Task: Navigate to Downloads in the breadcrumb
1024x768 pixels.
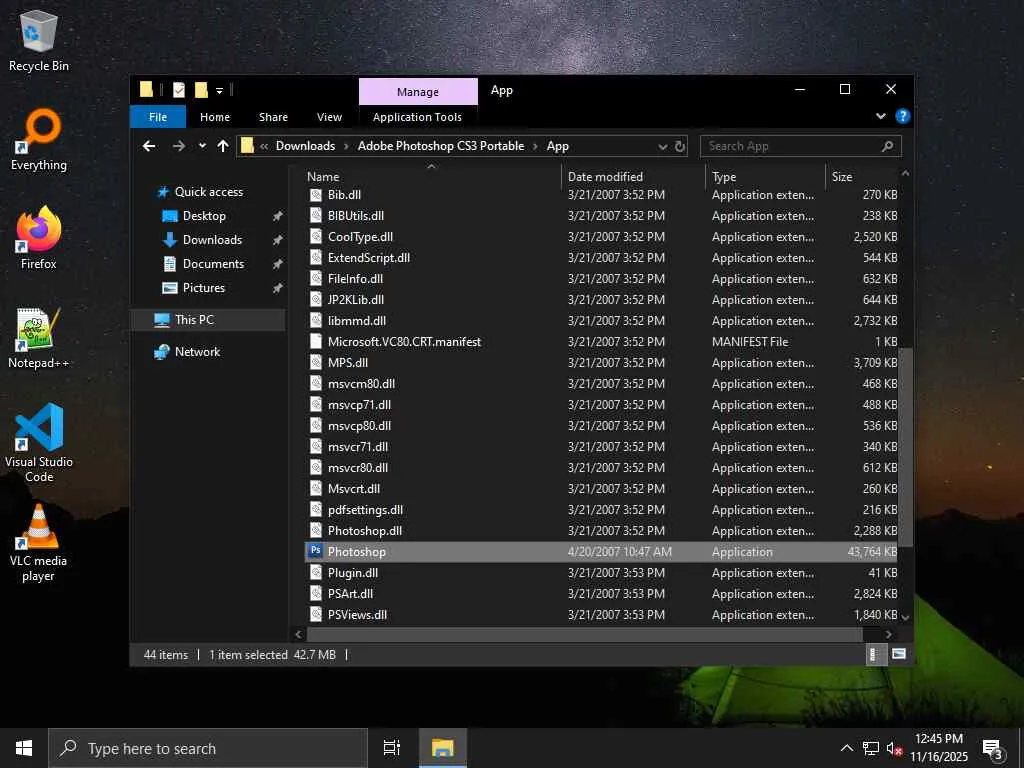Action: click(305, 146)
